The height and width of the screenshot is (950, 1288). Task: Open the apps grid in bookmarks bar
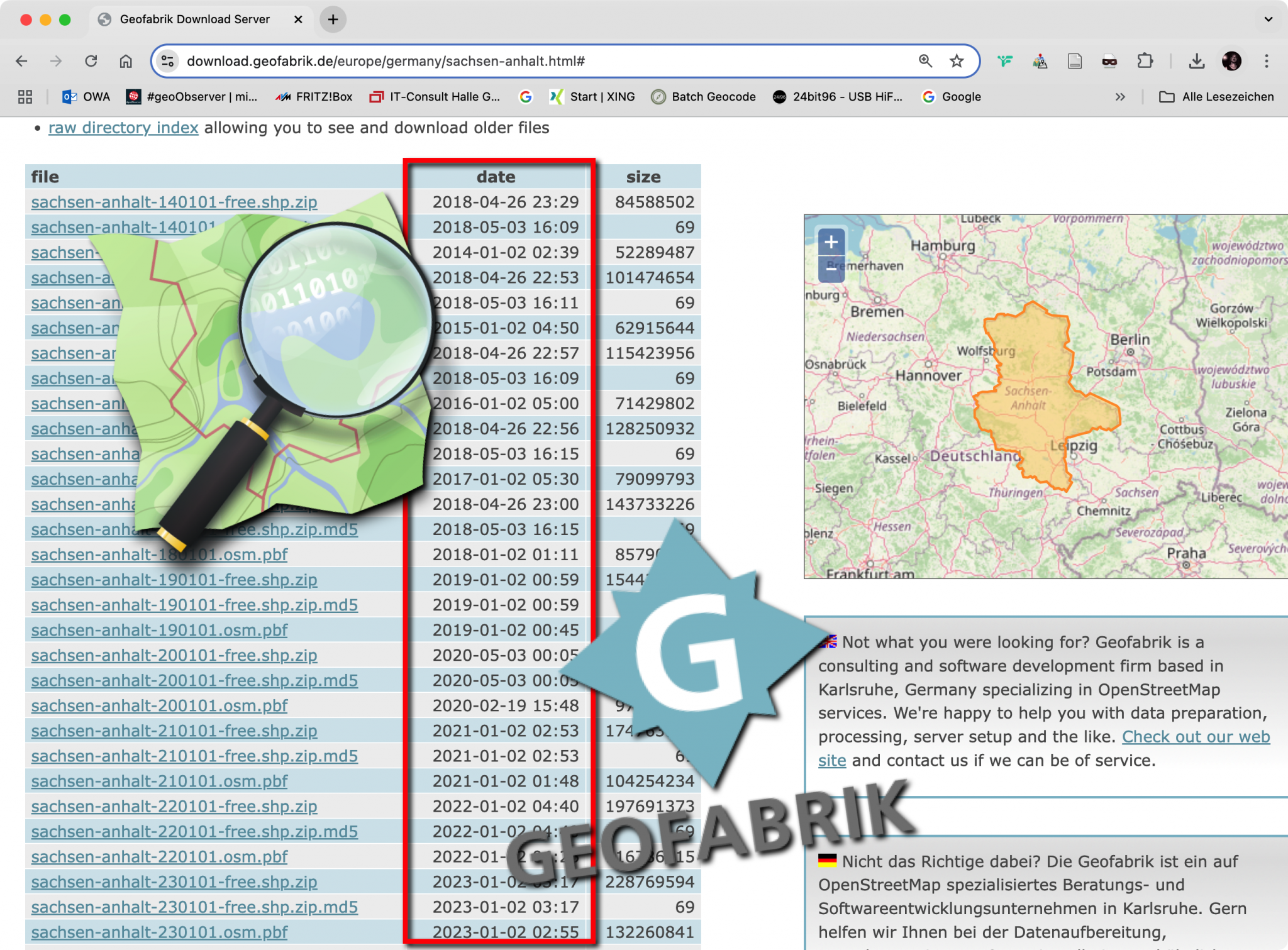click(x=25, y=97)
